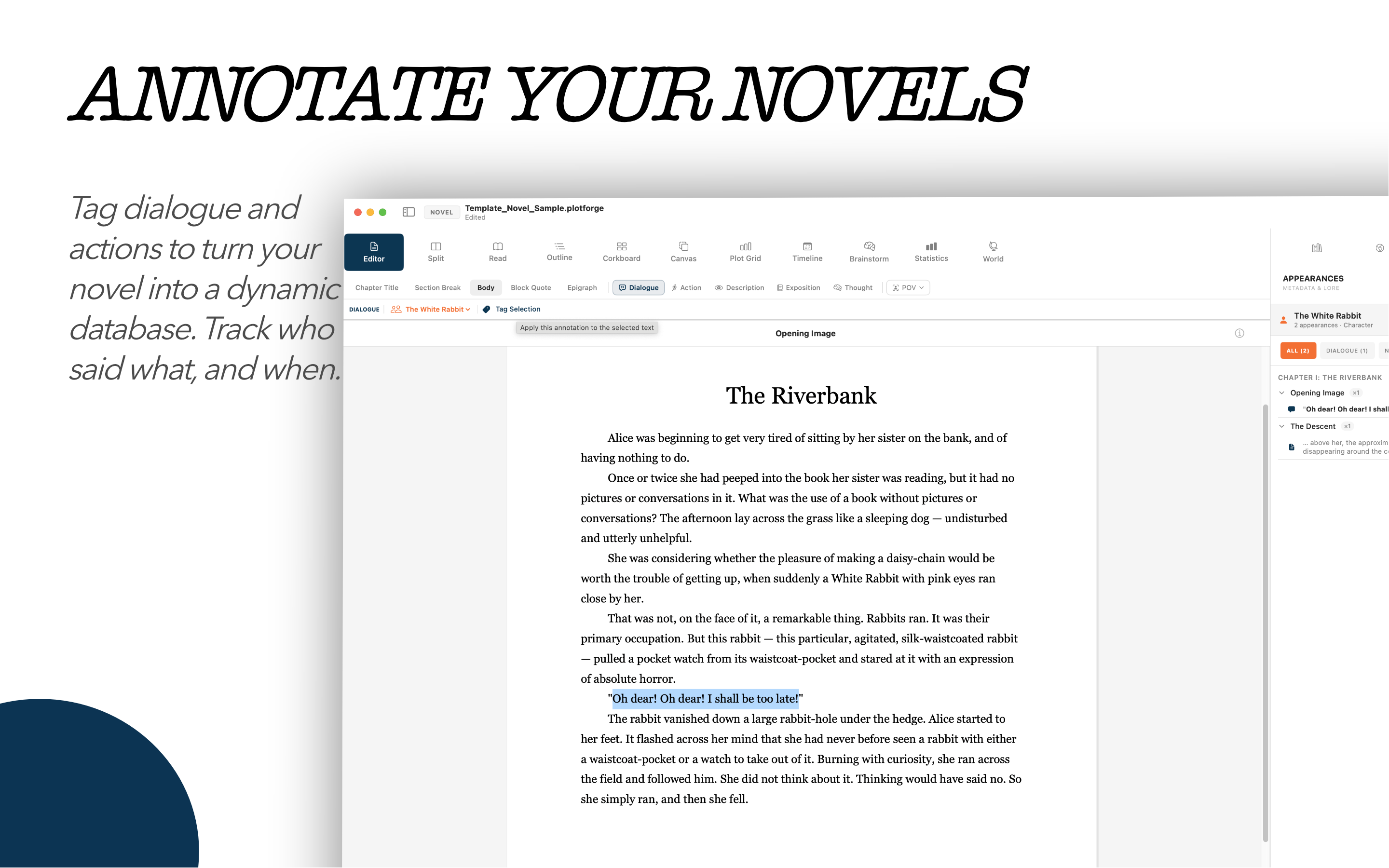Click the Opening Image scene title bar
The height and width of the screenshot is (868, 1389).
point(805,334)
